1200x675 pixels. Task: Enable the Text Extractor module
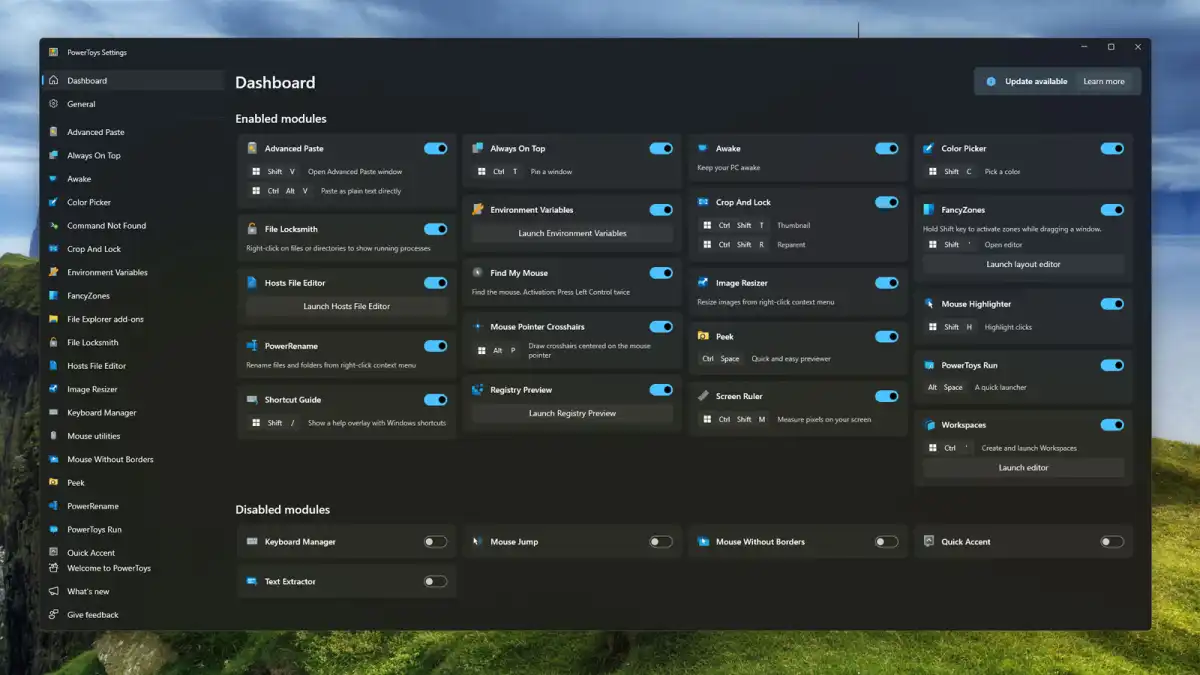(x=435, y=581)
